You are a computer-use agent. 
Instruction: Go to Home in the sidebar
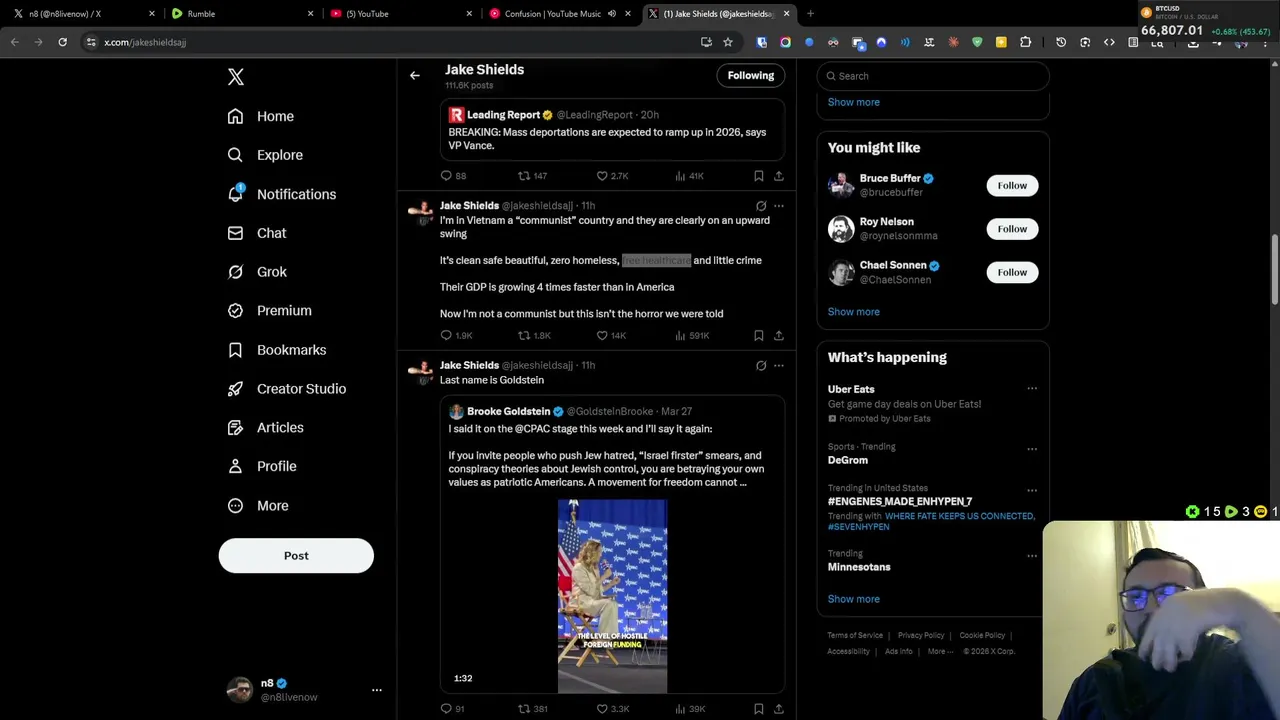coord(261,117)
